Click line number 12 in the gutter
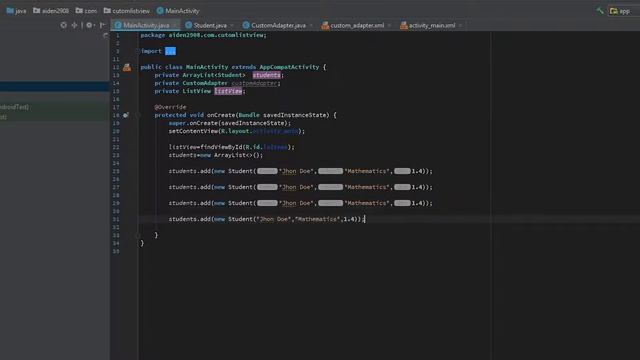Image resolution: width=640 pixels, height=360 pixels. 116,67
